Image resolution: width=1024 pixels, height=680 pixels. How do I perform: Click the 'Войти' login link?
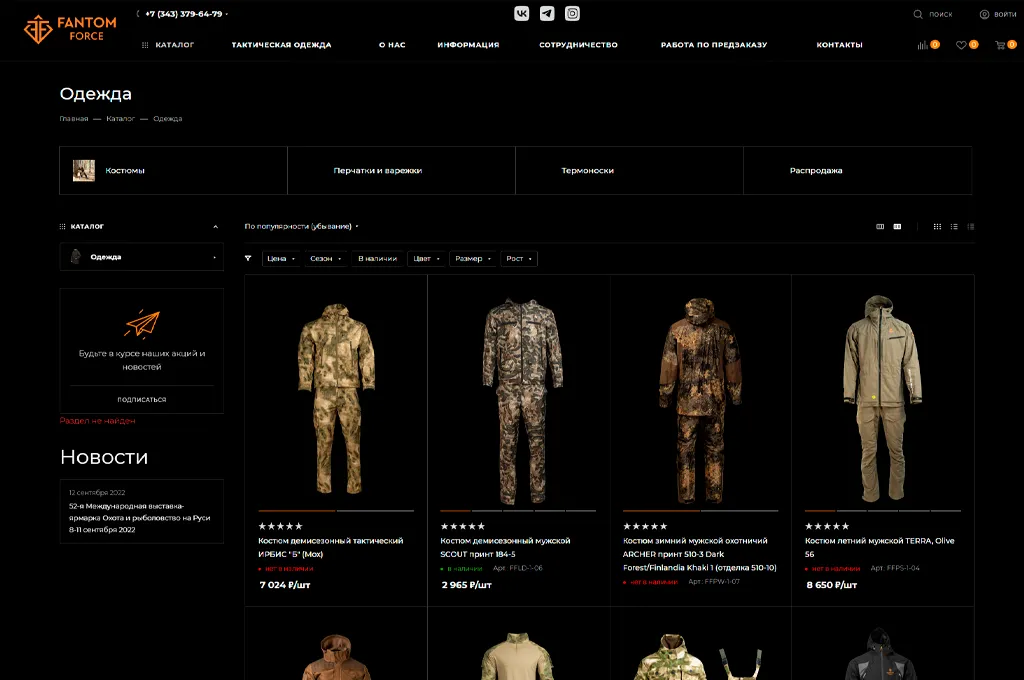pos(997,14)
